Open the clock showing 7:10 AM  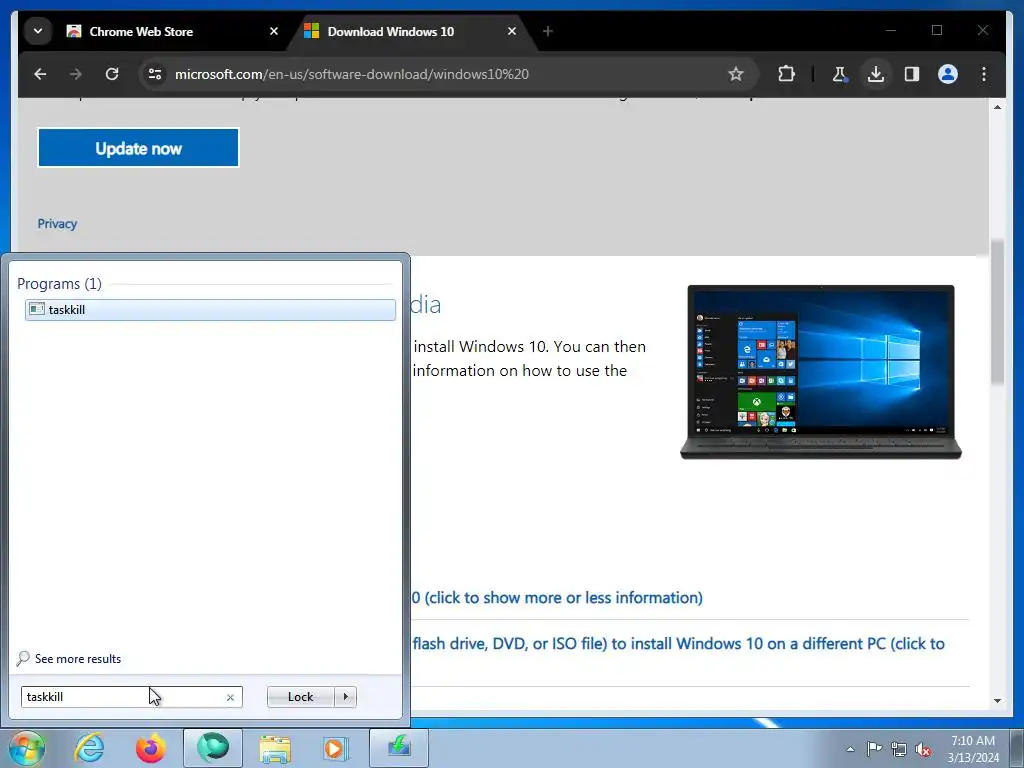point(973,748)
